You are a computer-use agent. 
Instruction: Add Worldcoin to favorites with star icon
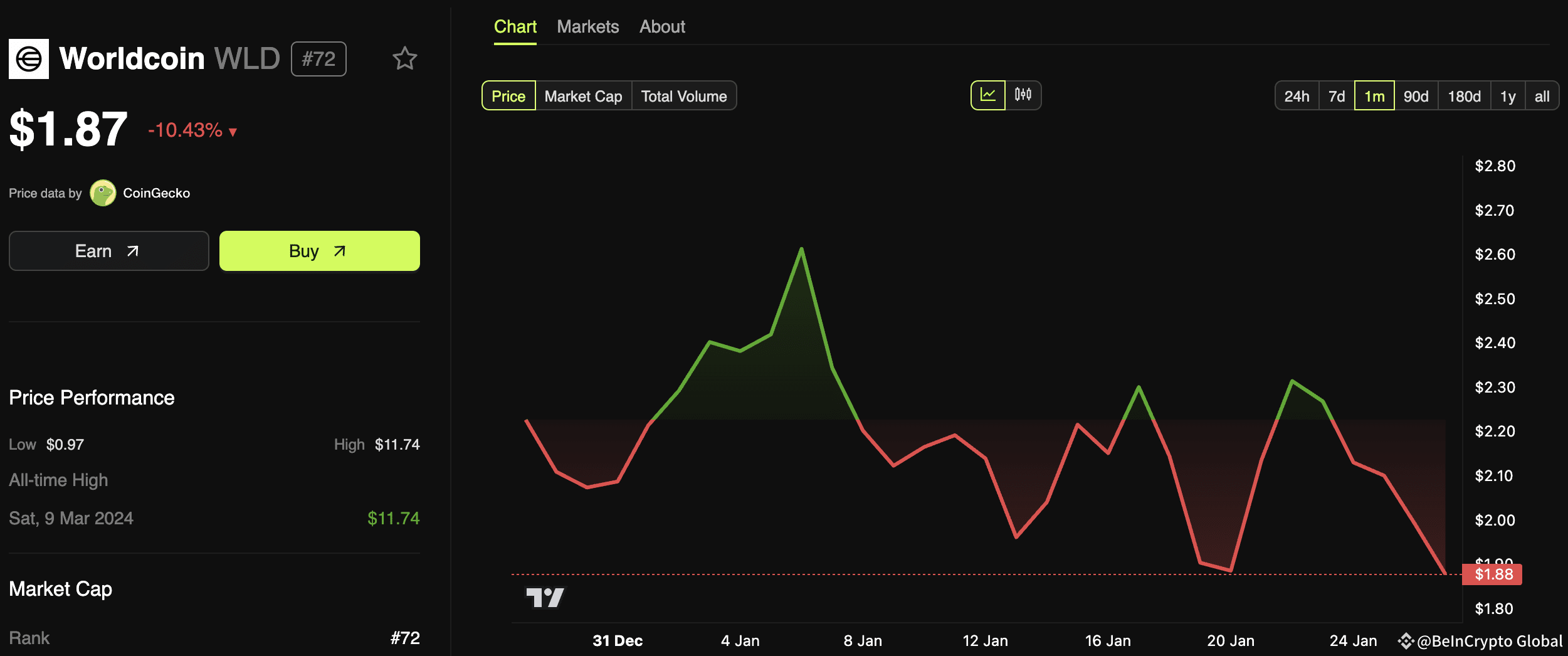(405, 59)
